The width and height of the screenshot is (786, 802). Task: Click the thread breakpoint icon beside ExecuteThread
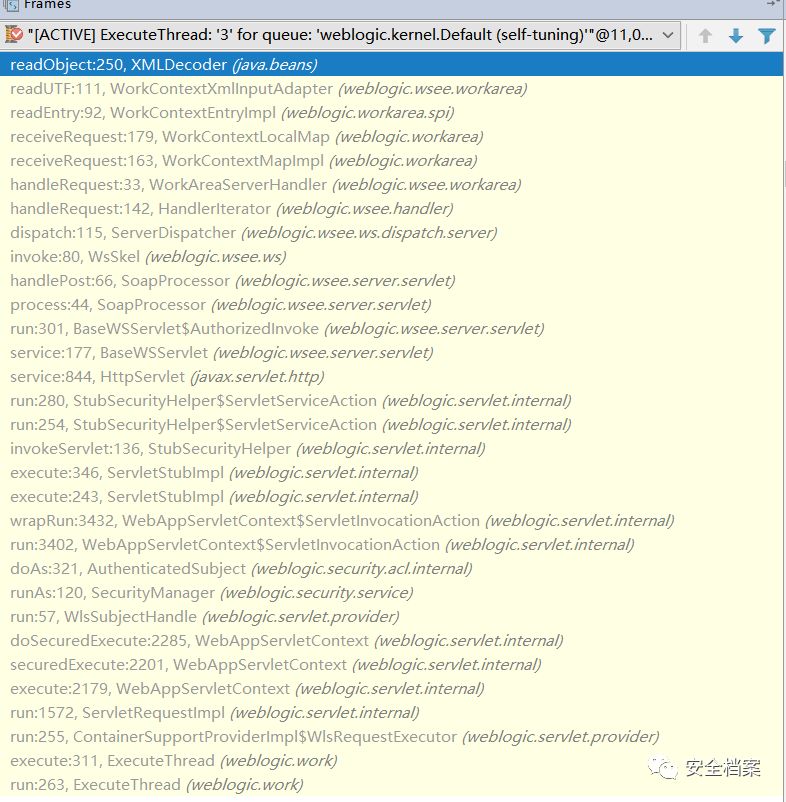click(x=14, y=35)
